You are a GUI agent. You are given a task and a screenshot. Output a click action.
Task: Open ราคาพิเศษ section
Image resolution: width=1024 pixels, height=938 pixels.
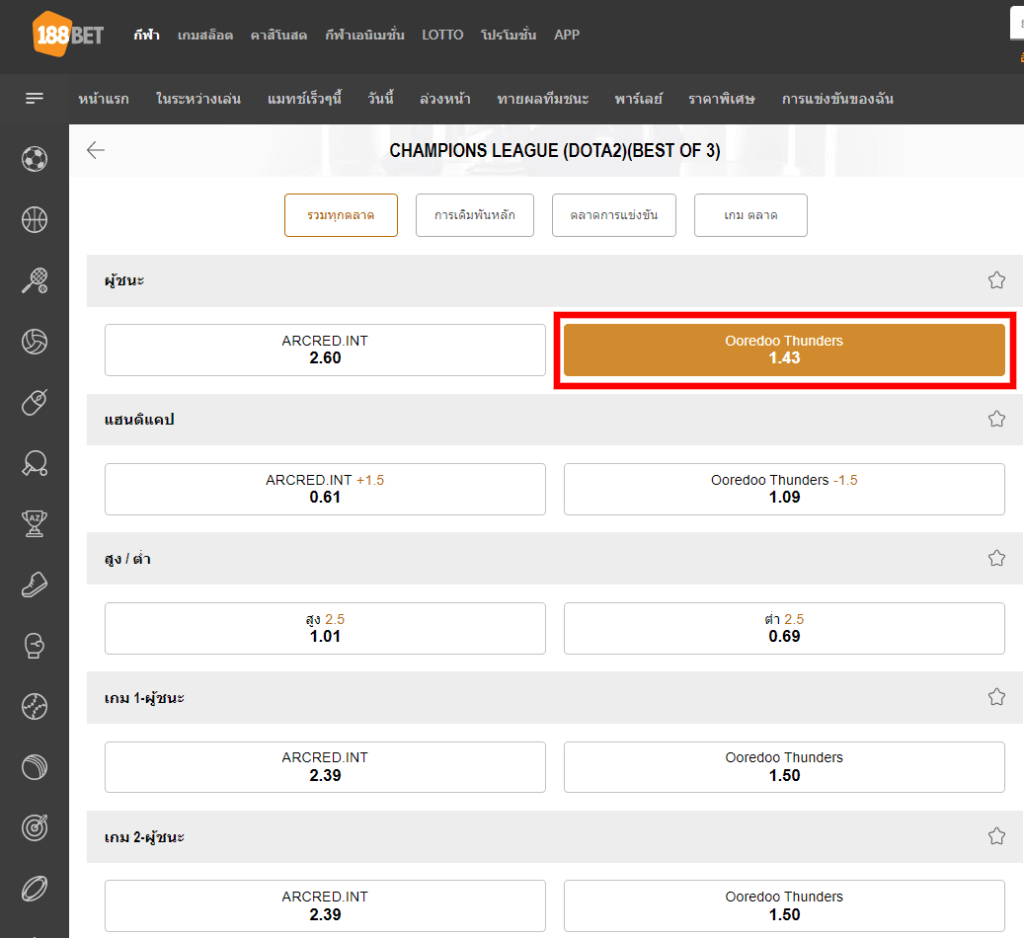pos(722,99)
